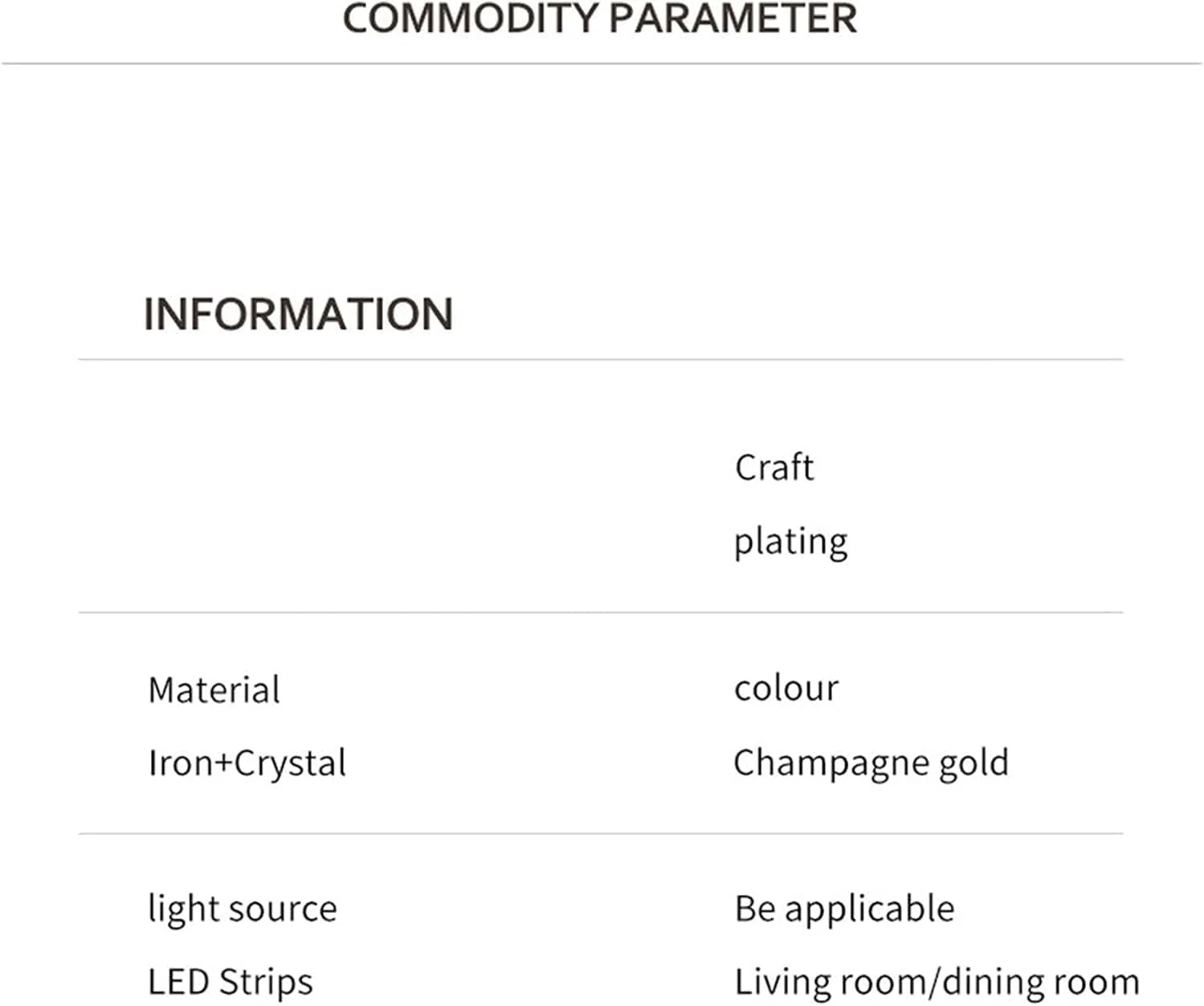Click the colour label
The width and height of the screenshot is (1204, 1006).
tap(786, 689)
